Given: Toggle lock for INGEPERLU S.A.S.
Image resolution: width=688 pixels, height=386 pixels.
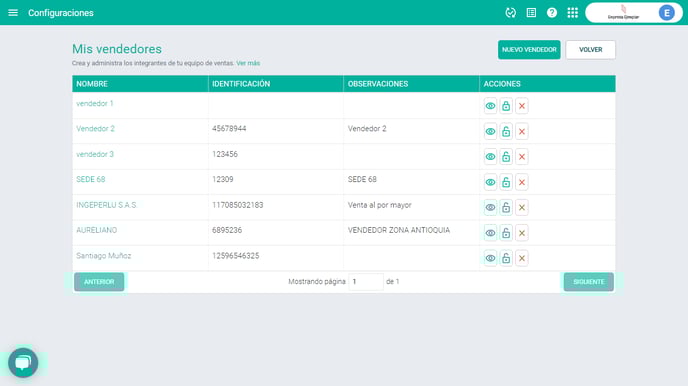Looking at the screenshot, I should click(506, 207).
